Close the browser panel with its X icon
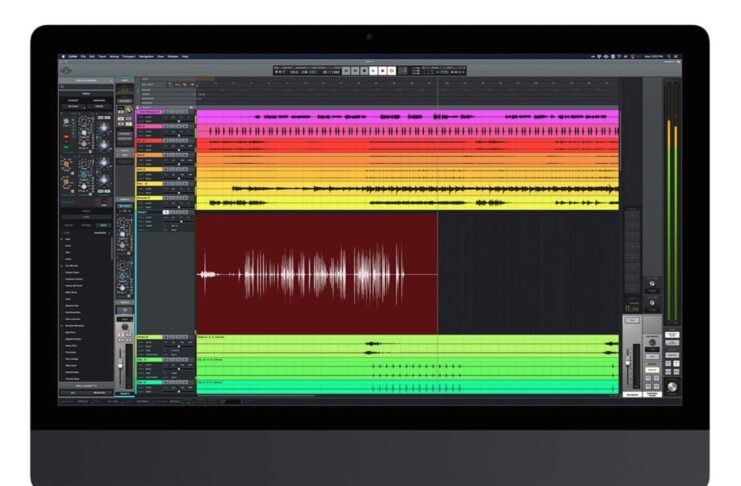741x486 pixels. tap(111, 80)
